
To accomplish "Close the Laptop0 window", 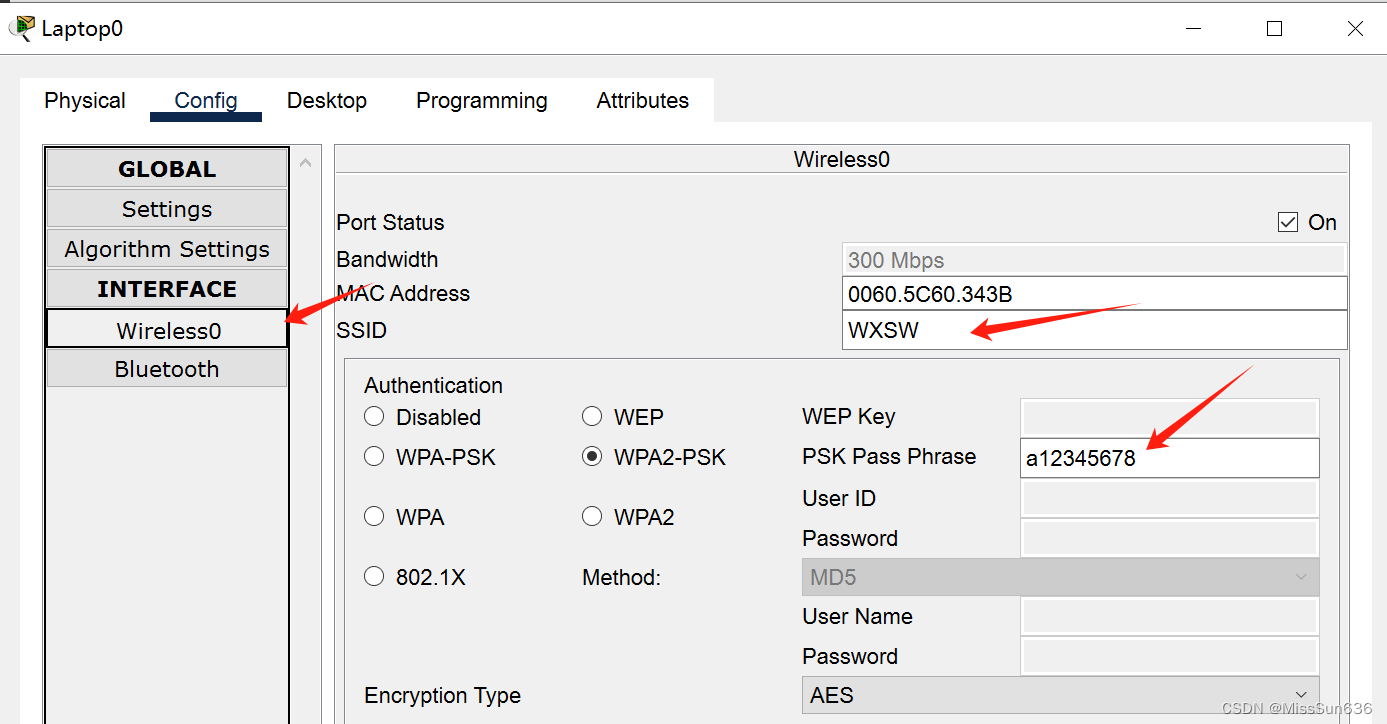I will (1355, 29).
